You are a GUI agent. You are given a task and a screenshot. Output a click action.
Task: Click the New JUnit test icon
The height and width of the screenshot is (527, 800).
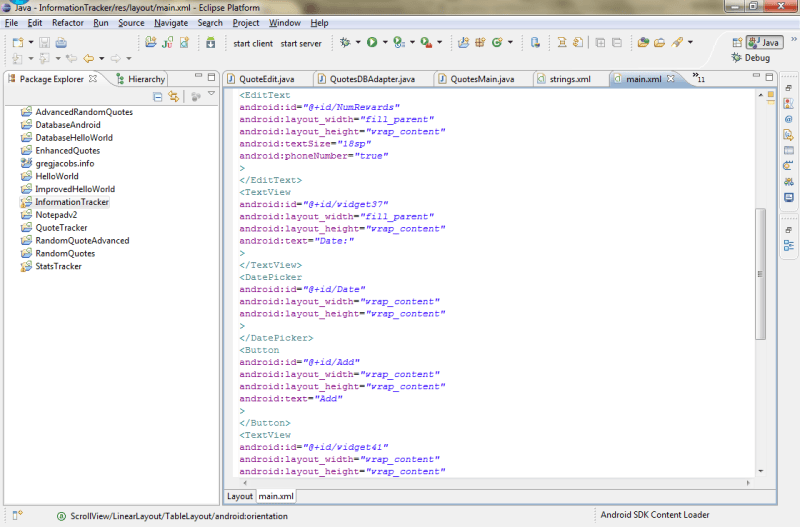click(x=167, y=42)
